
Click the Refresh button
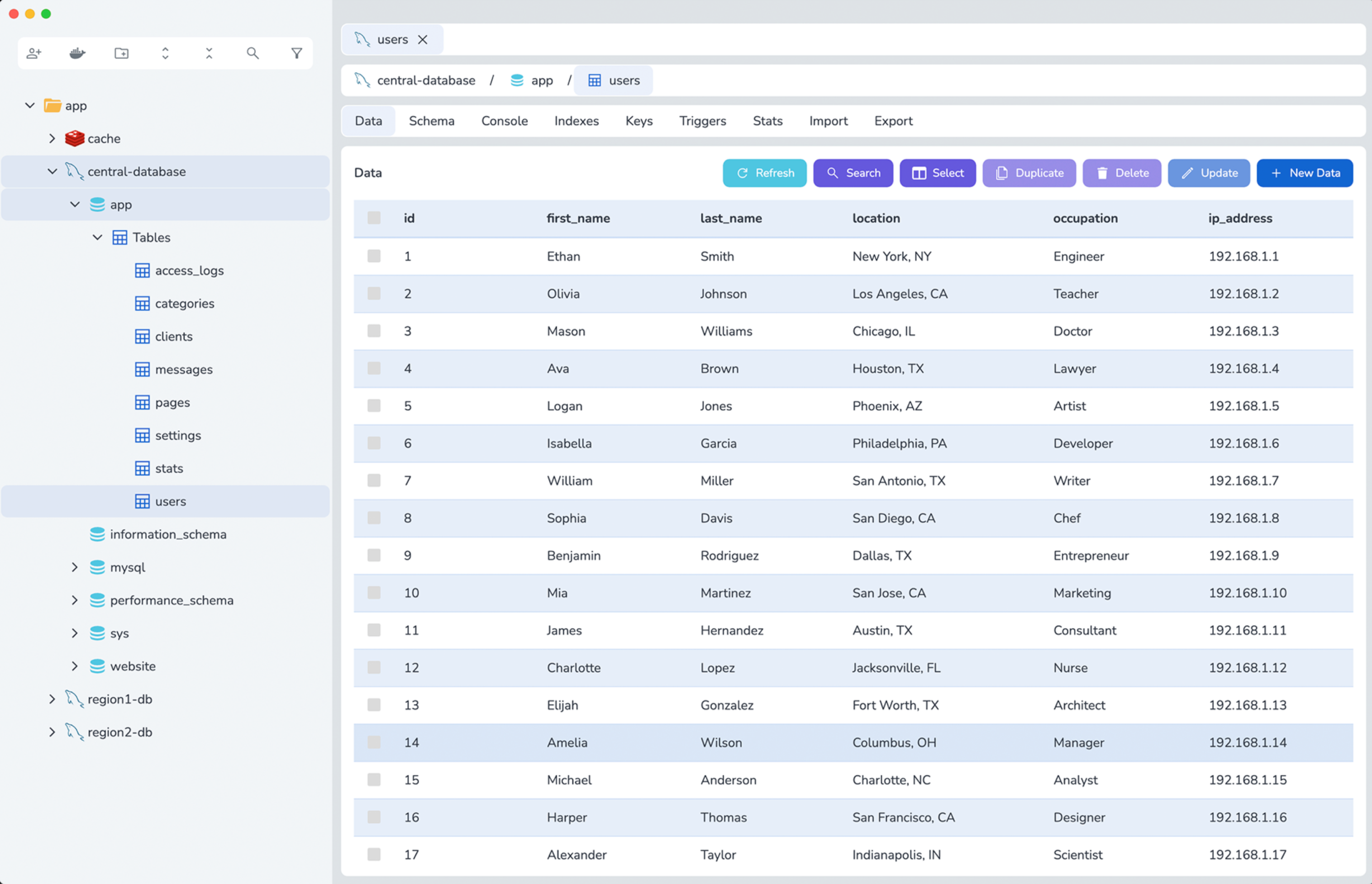click(765, 173)
